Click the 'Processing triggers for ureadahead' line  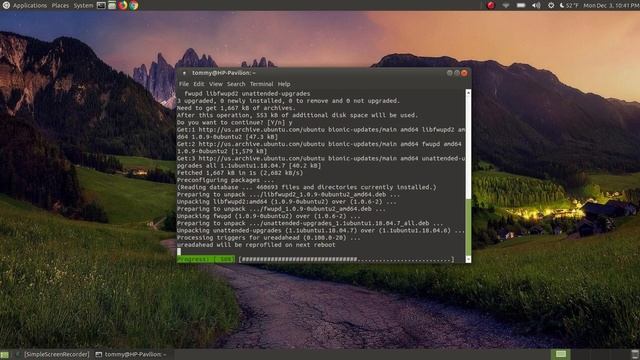coord(269,238)
